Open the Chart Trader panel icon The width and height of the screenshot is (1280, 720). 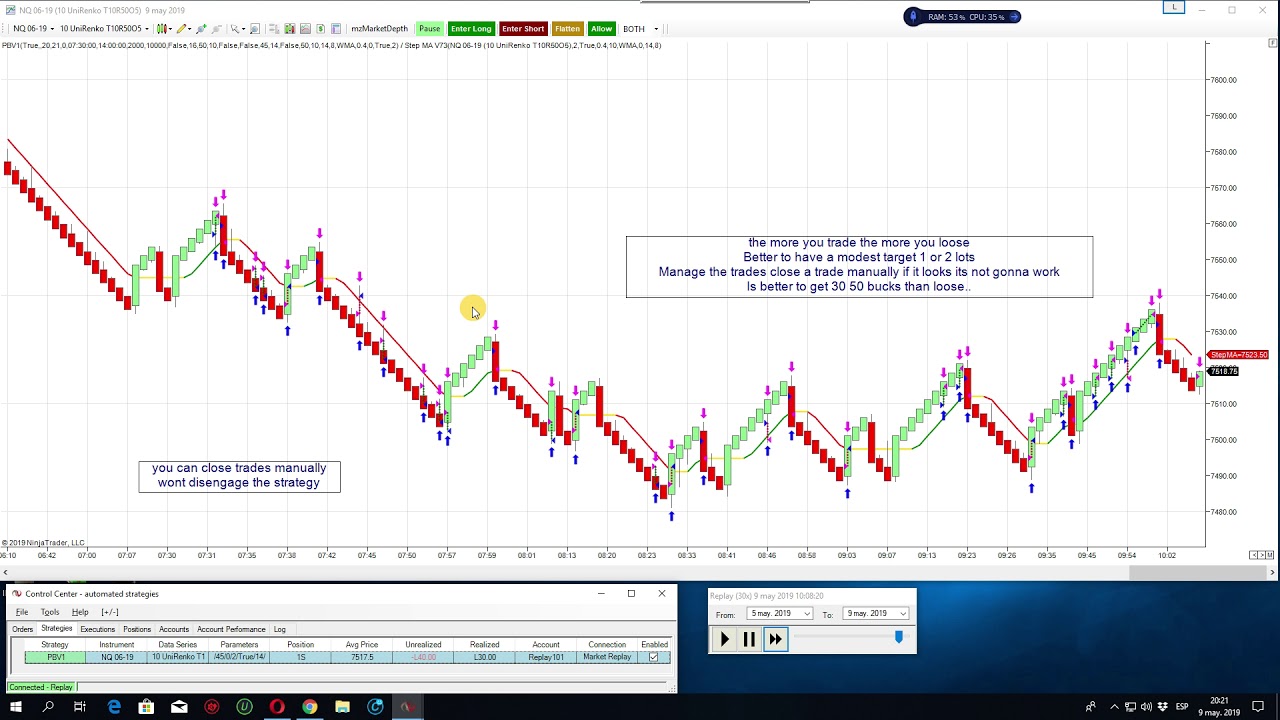click(x=274, y=29)
